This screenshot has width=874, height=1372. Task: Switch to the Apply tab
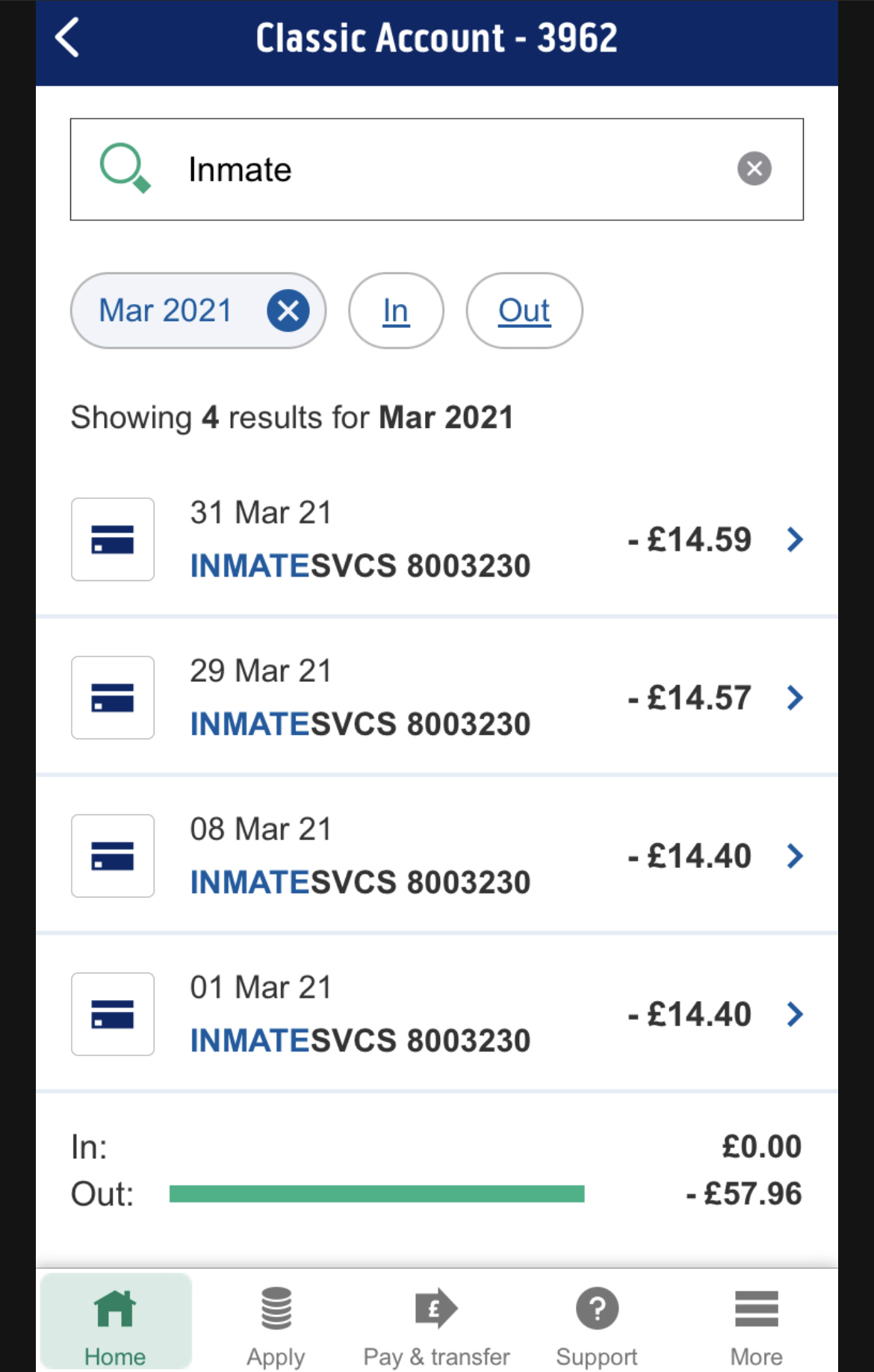click(276, 1323)
